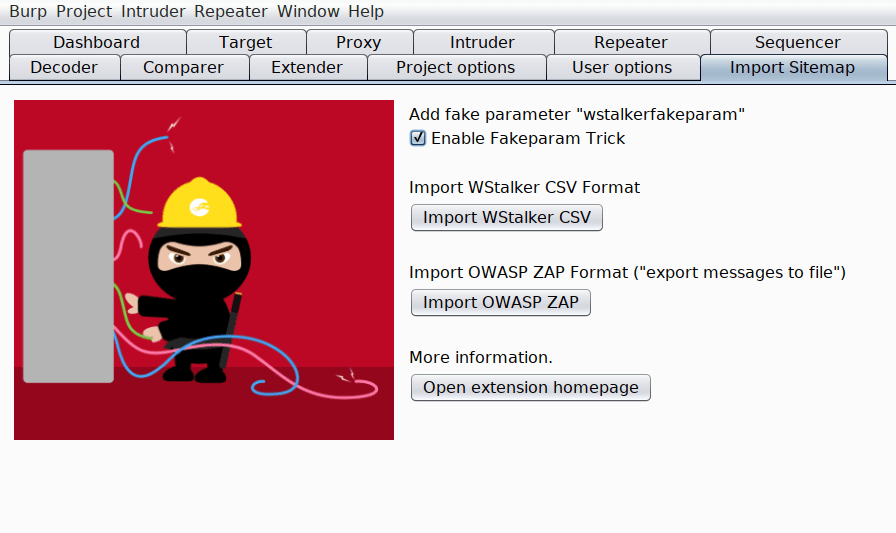Click Open extension homepage button
This screenshot has height=533, width=896.
(531, 387)
